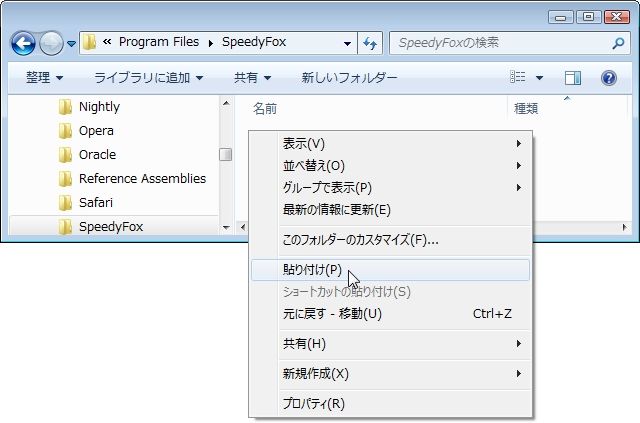Minimize the Explorer window
The width and height of the screenshot is (640, 423).
[x=560, y=17]
